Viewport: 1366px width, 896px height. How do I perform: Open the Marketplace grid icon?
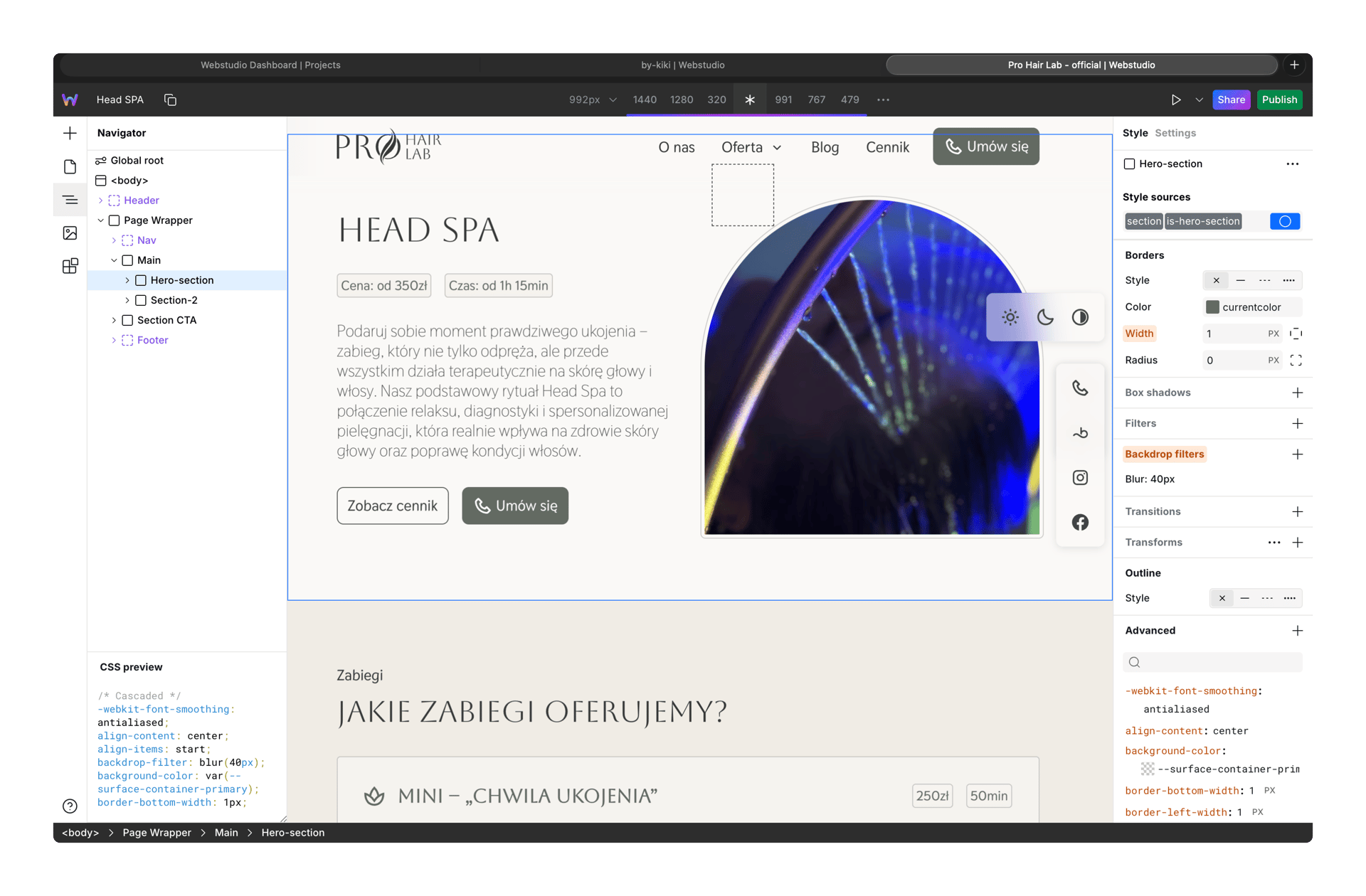coord(70,266)
